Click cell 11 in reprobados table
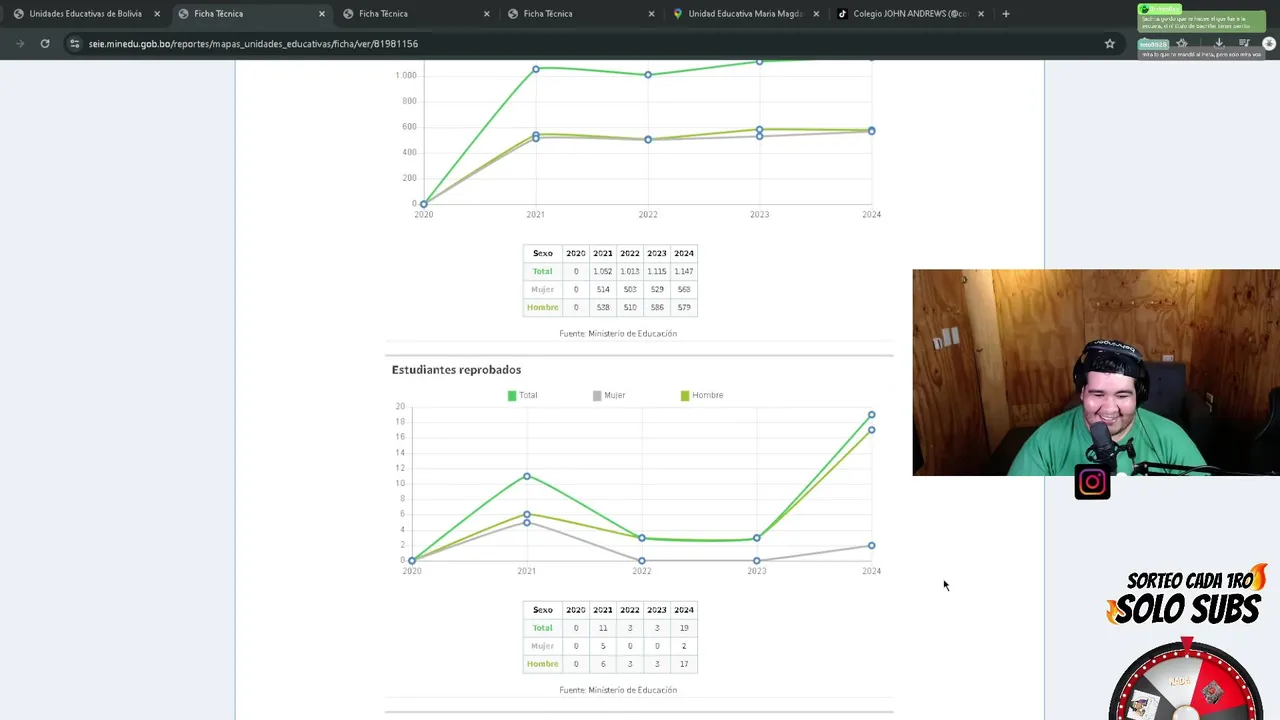1280x720 pixels. point(602,628)
